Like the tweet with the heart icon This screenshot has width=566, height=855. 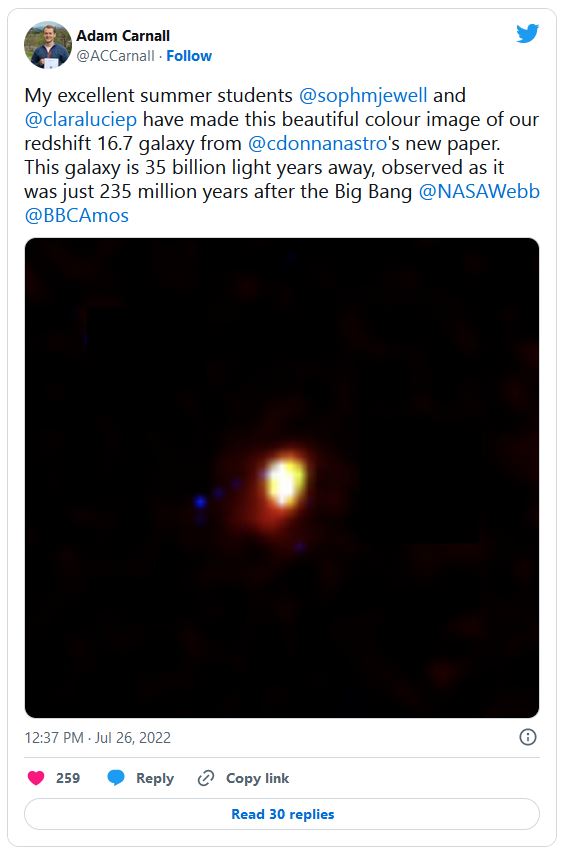tap(36, 778)
